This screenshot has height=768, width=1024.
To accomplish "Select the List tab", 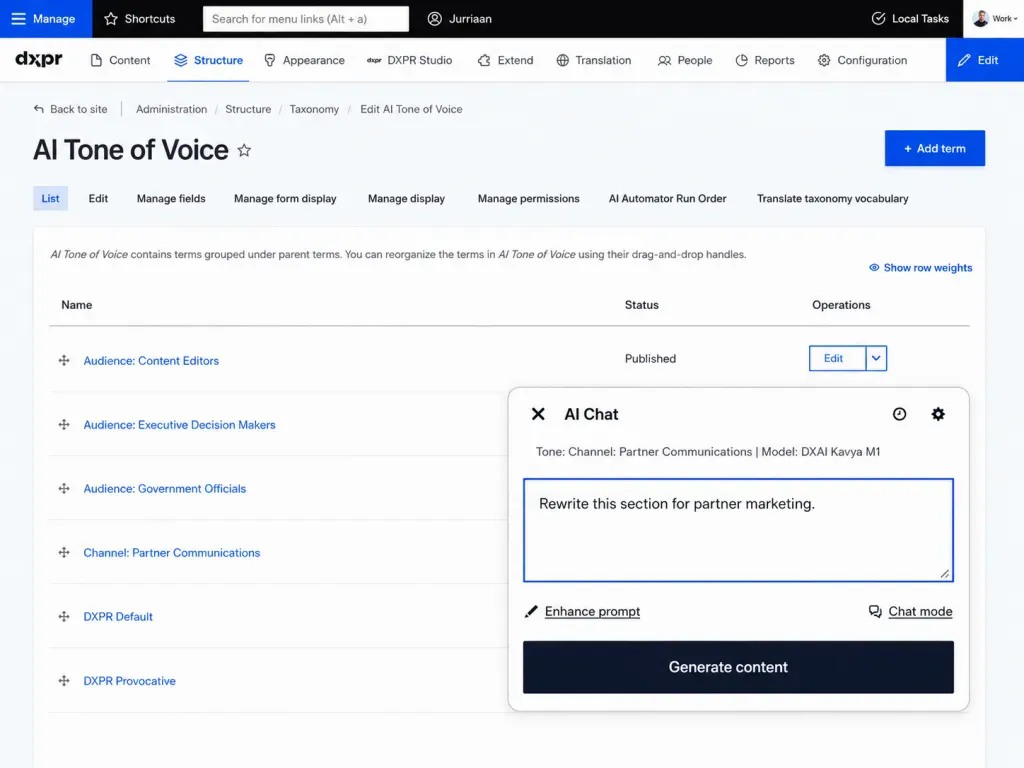I will (50, 199).
